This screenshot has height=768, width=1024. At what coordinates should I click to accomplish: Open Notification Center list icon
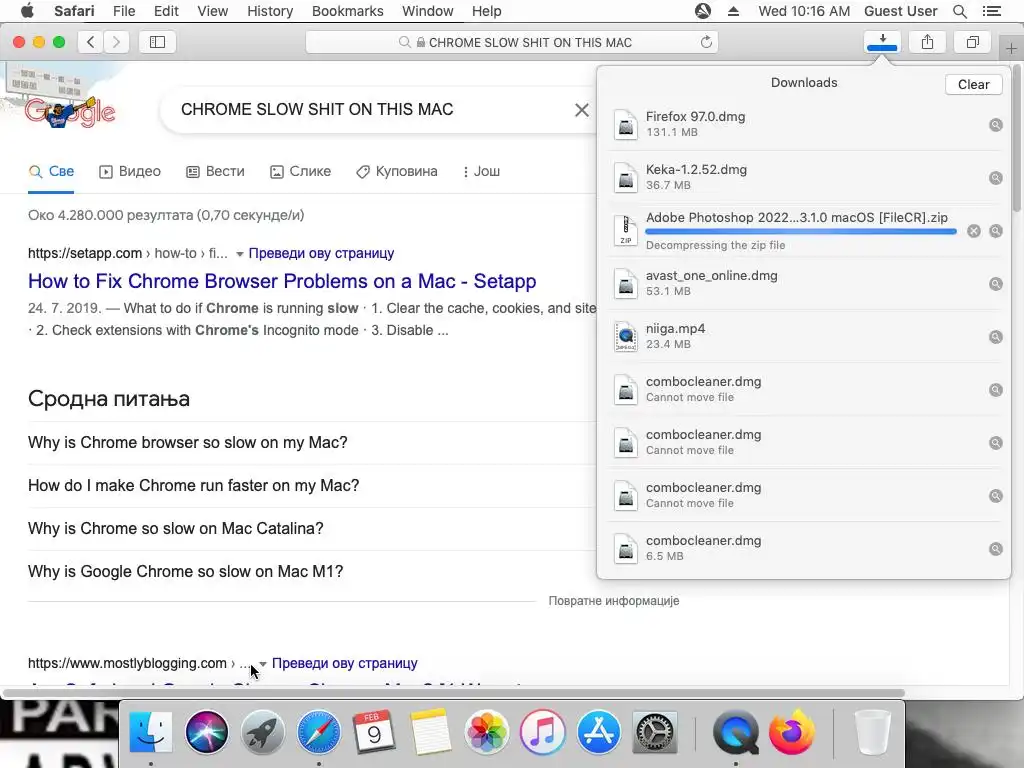991,11
